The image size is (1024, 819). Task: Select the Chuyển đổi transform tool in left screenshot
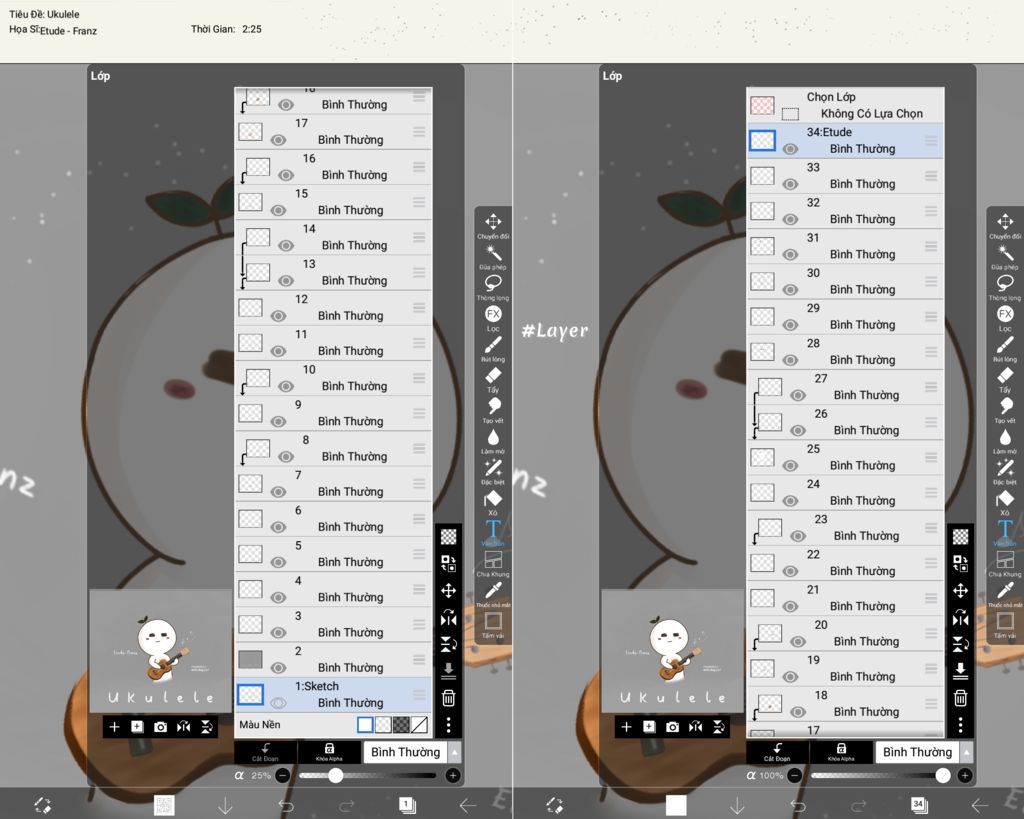tap(493, 225)
